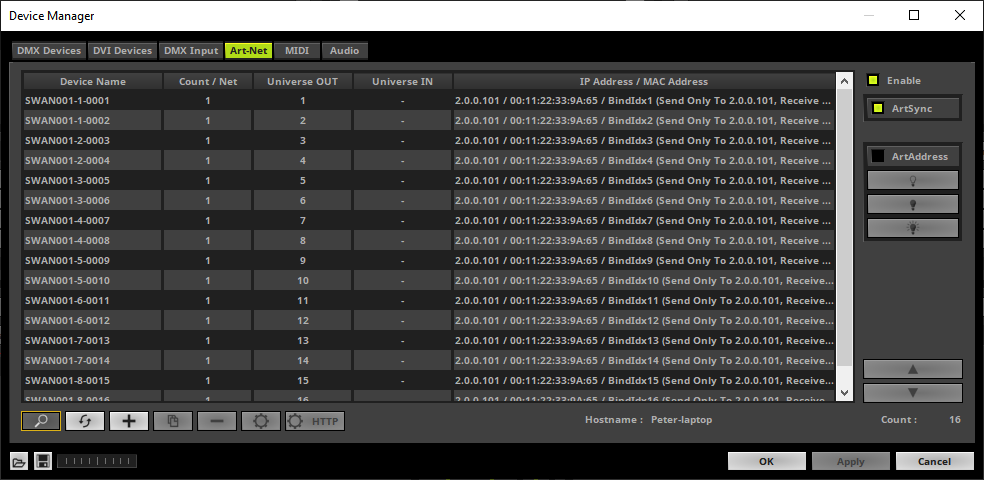Move selected device up with triangle button

coord(912,369)
